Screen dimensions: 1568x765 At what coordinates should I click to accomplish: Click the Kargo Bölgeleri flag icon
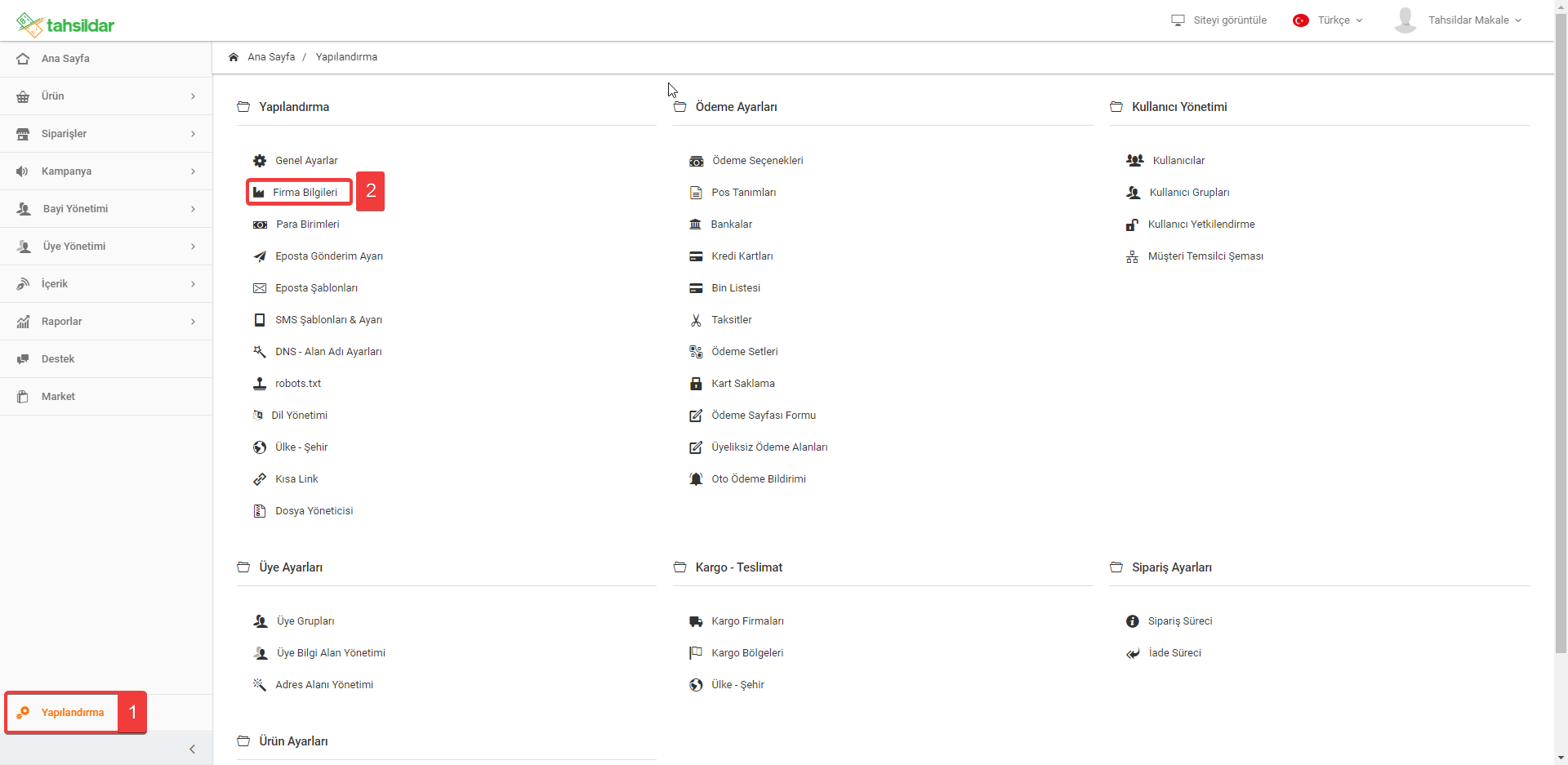[696, 653]
